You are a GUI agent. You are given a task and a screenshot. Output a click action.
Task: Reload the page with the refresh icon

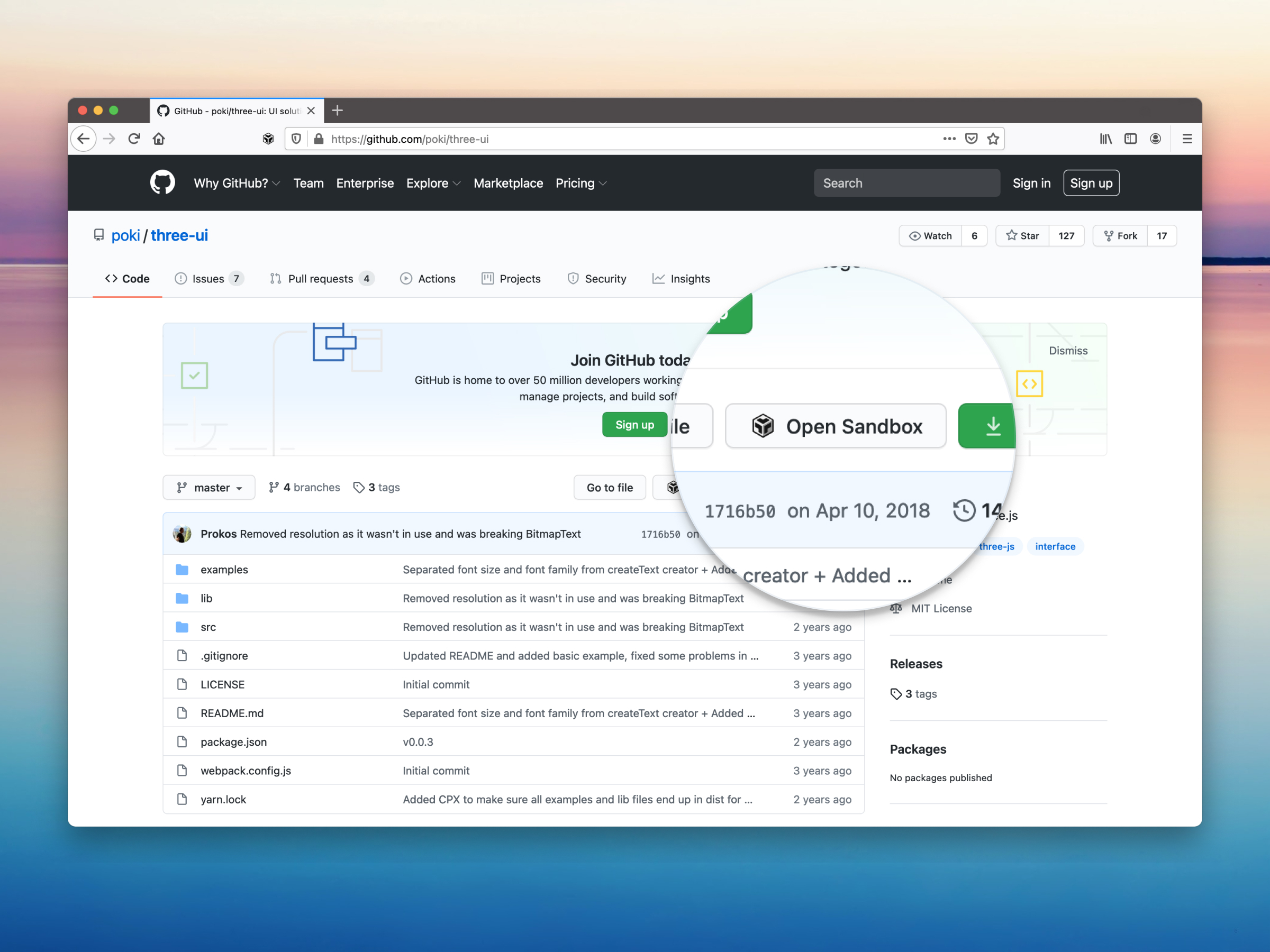pos(134,139)
